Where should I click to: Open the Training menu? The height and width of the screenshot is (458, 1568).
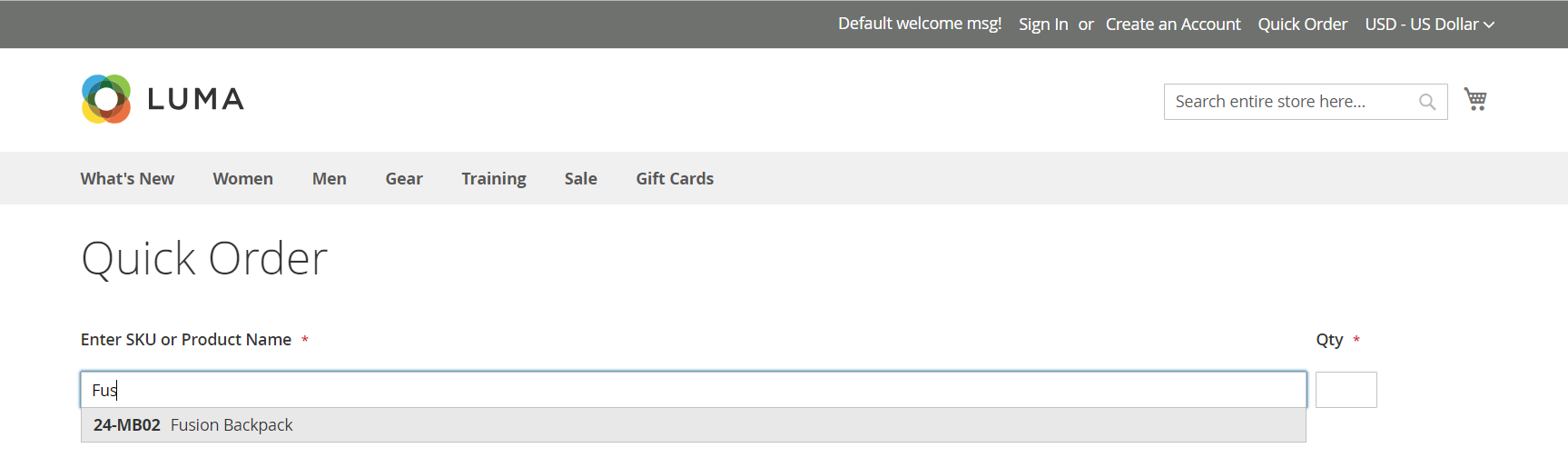tap(494, 179)
